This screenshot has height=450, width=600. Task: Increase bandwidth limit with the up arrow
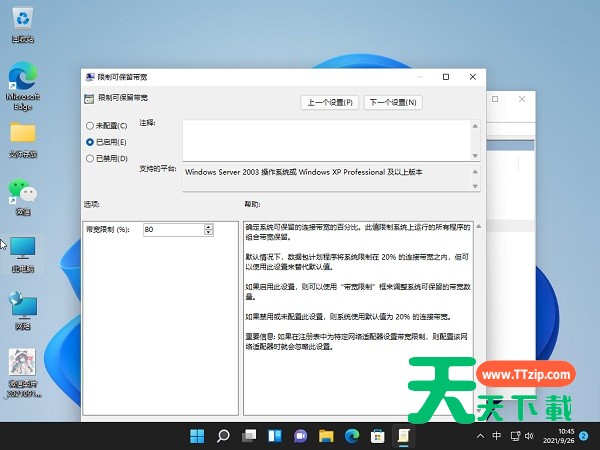(208, 226)
